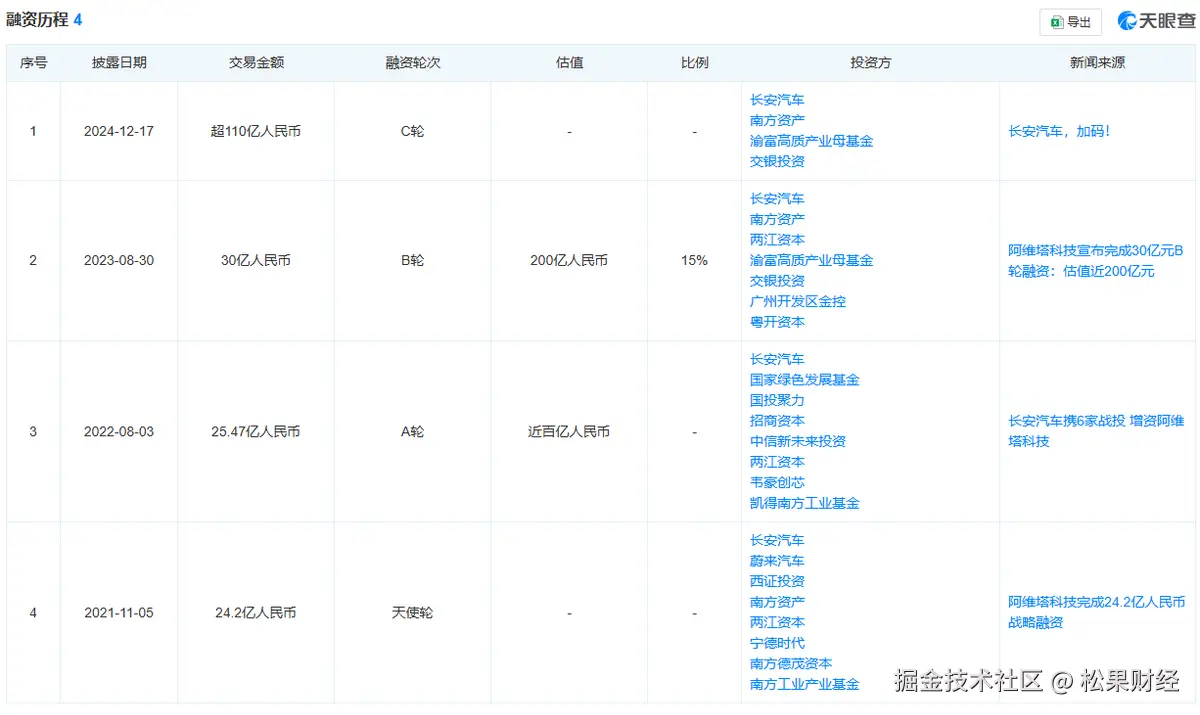Click the 比例 column header
Screen dimensions: 1200x715
click(x=694, y=62)
